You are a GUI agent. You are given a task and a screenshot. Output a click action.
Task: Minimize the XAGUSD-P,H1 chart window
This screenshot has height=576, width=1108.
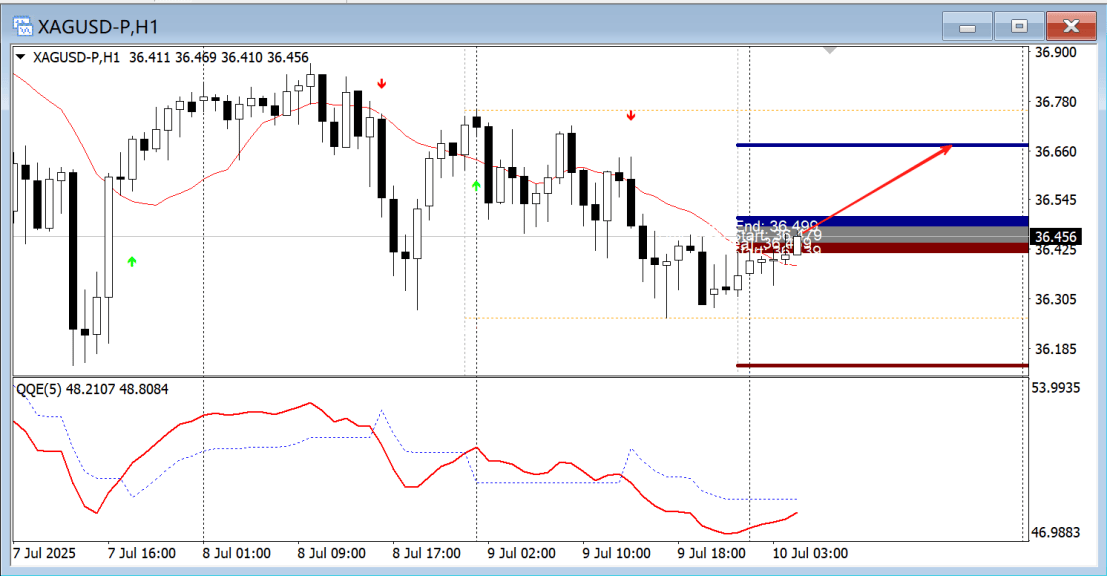pyautogui.click(x=967, y=26)
